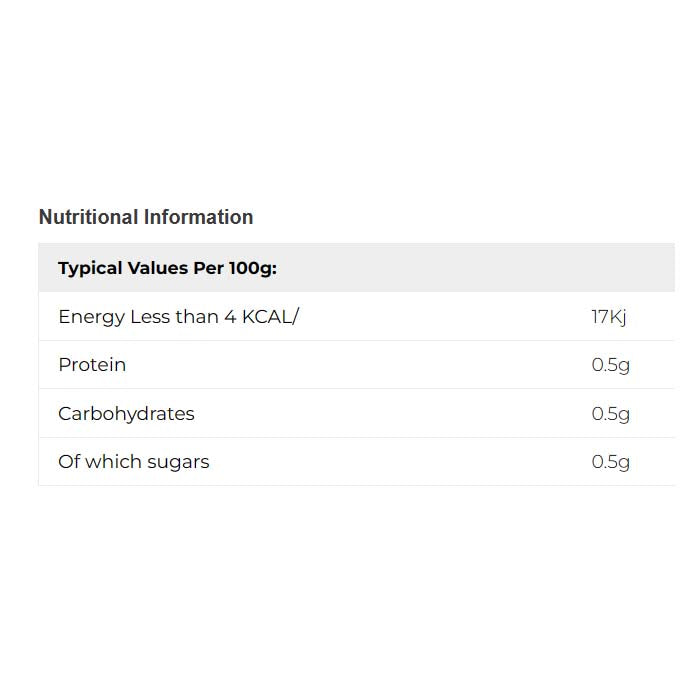Click the Carbohydrates row label
Viewport: 700px width, 700px height.
(x=126, y=414)
